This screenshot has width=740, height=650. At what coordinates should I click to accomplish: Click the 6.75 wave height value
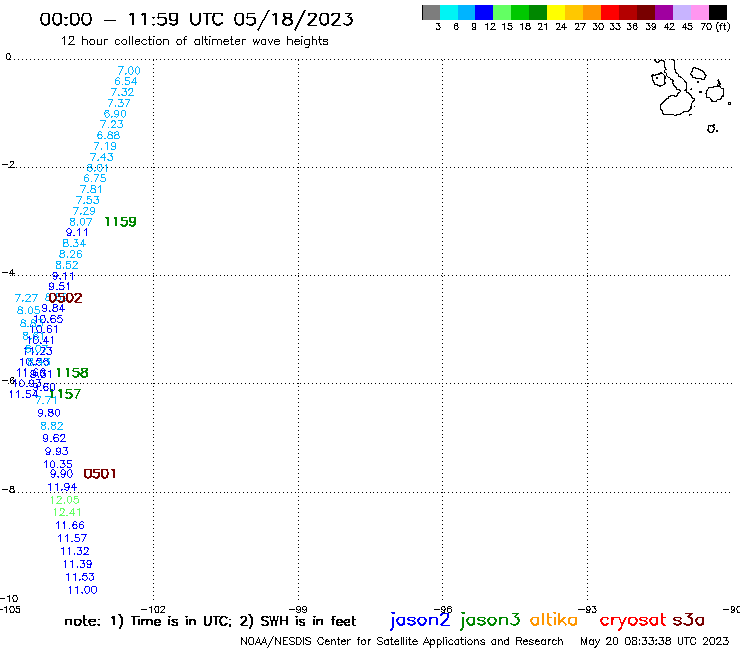click(95, 178)
